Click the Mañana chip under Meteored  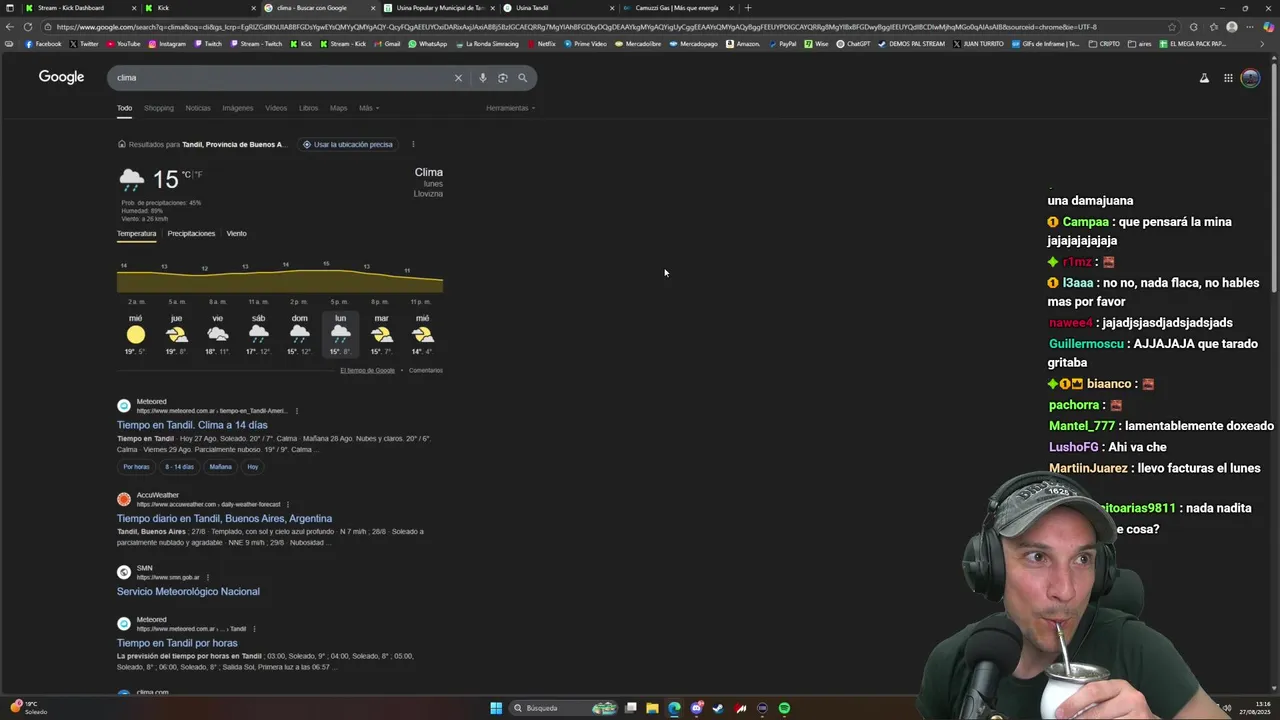pos(220,467)
